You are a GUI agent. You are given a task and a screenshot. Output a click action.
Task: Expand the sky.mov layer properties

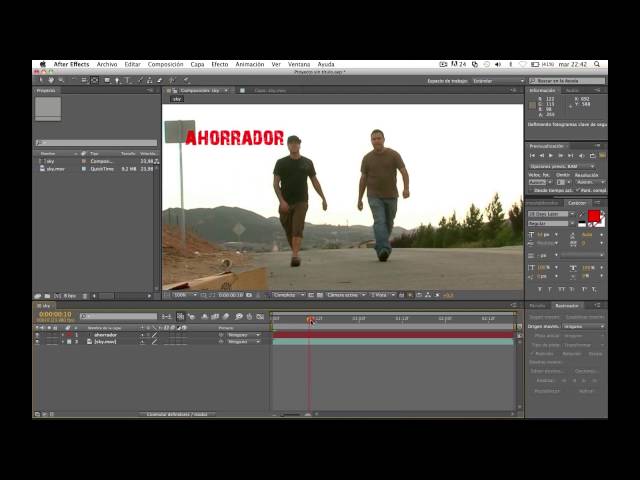point(63,342)
